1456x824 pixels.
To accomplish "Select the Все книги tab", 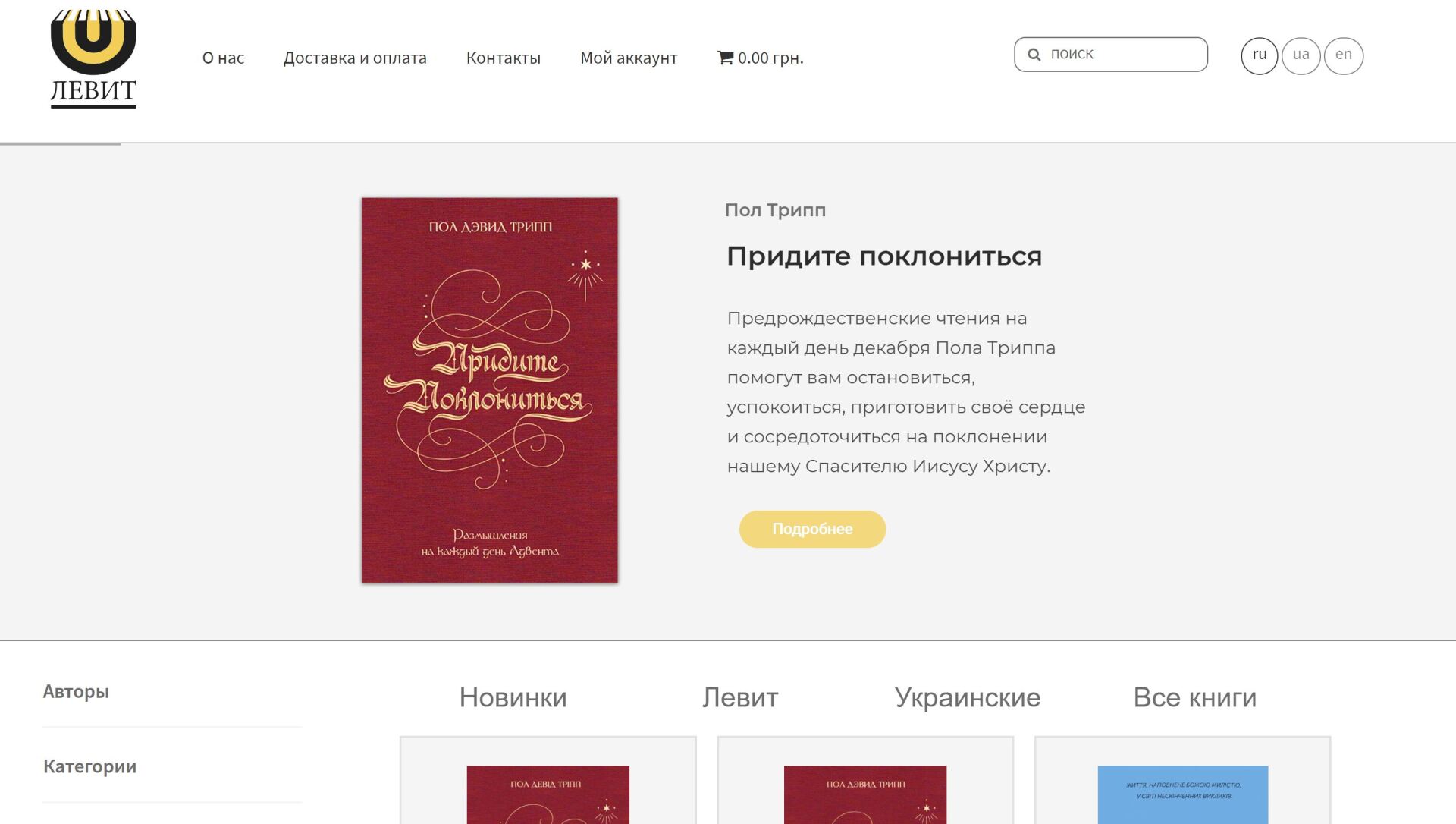I will point(1195,697).
